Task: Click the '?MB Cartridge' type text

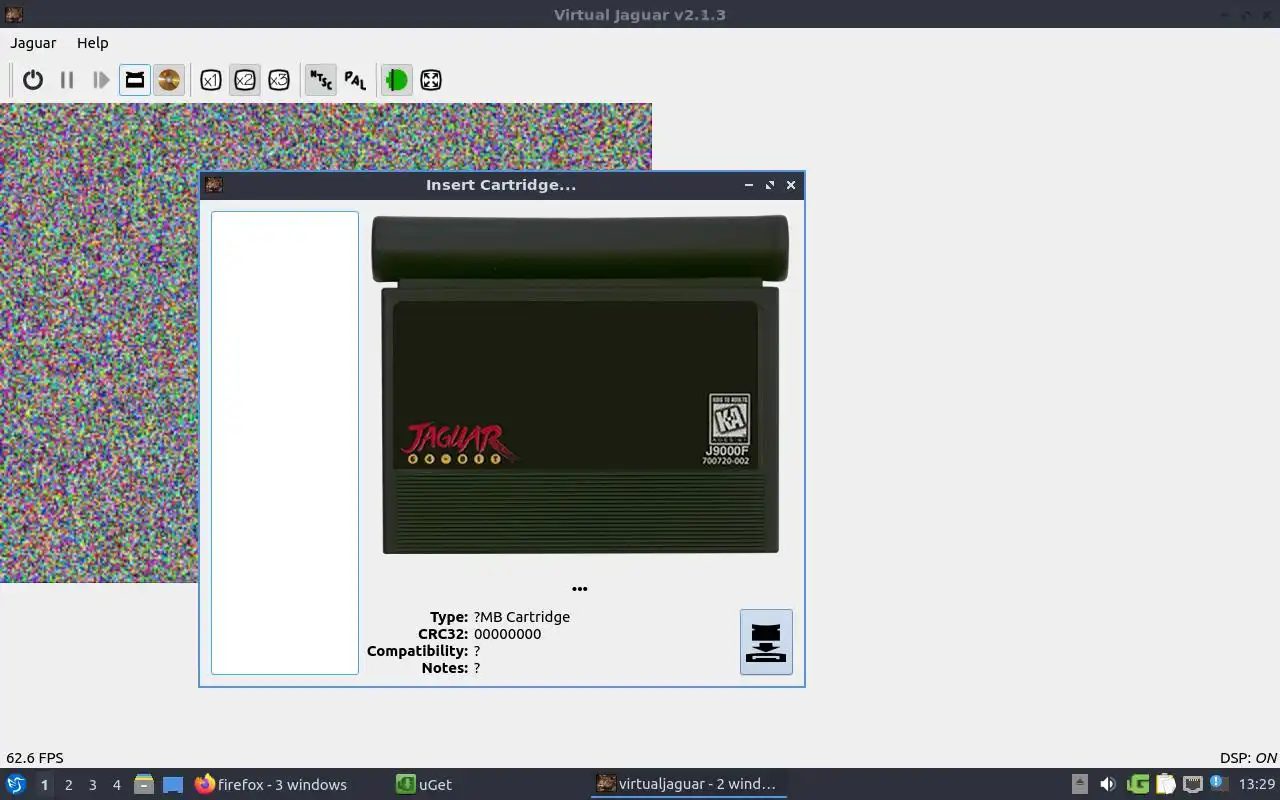Action: (x=522, y=617)
